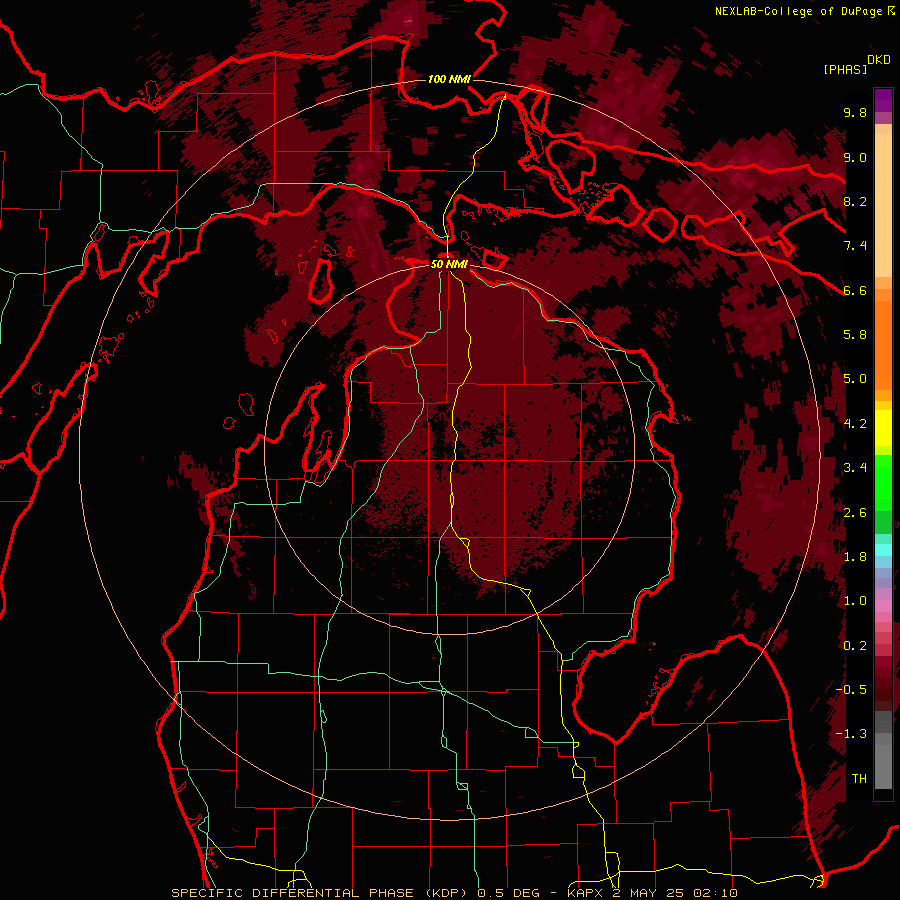This screenshot has width=900, height=900.
Task: Click the 1.0 value on the color scale
Action: [855, 601]
